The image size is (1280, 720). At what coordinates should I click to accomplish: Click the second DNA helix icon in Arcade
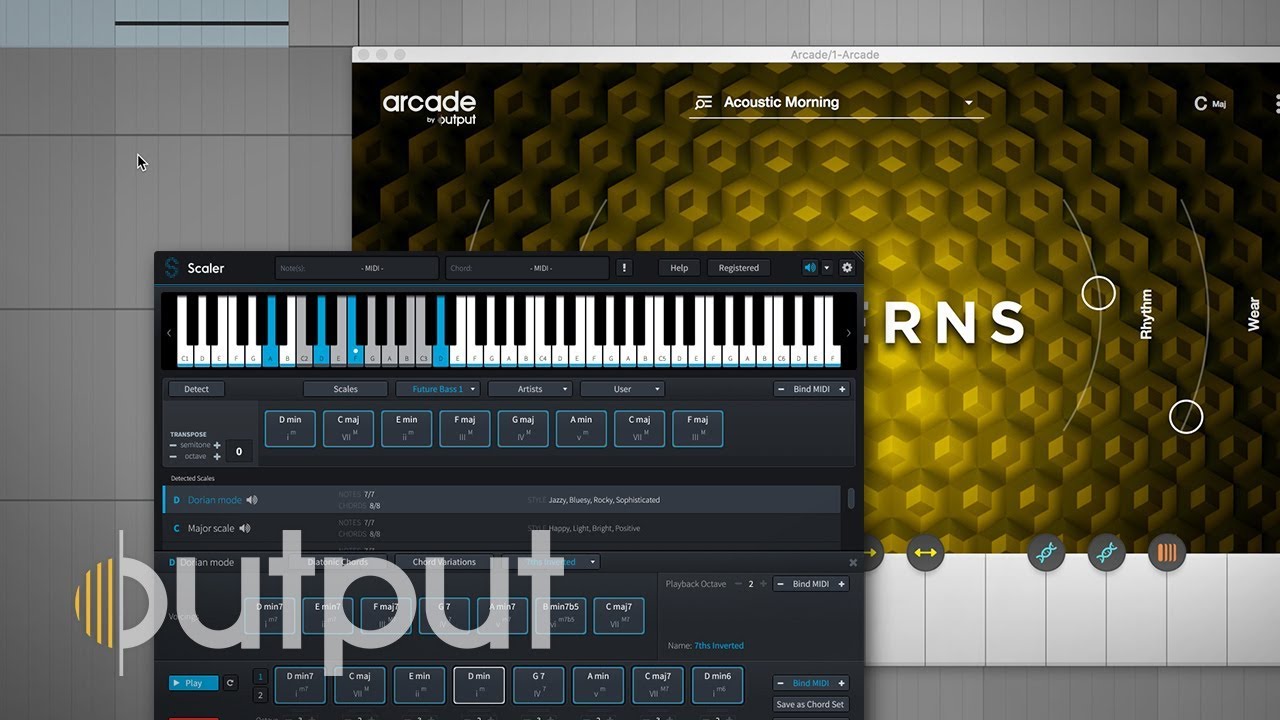pos(1106,552)
